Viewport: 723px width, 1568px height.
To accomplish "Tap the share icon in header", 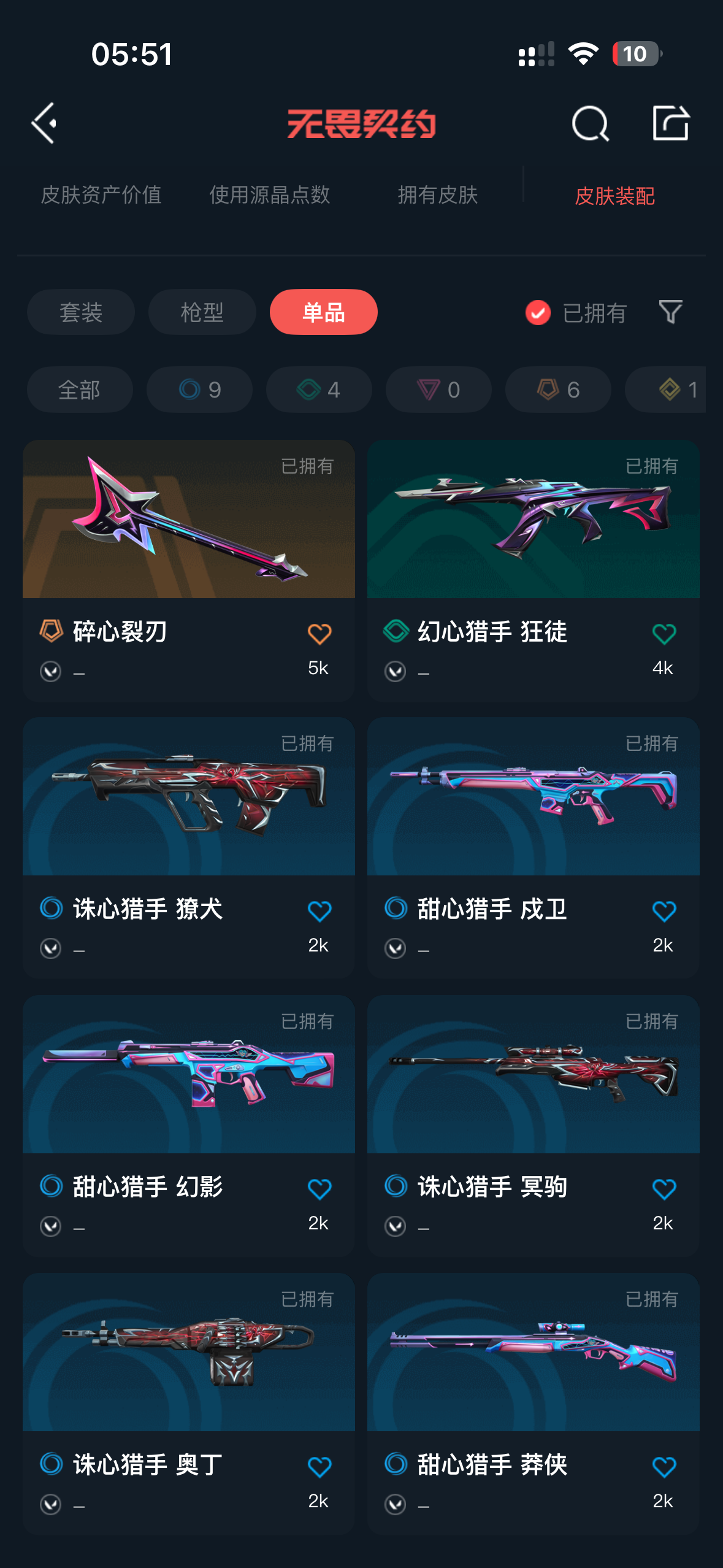I will 671,123.
